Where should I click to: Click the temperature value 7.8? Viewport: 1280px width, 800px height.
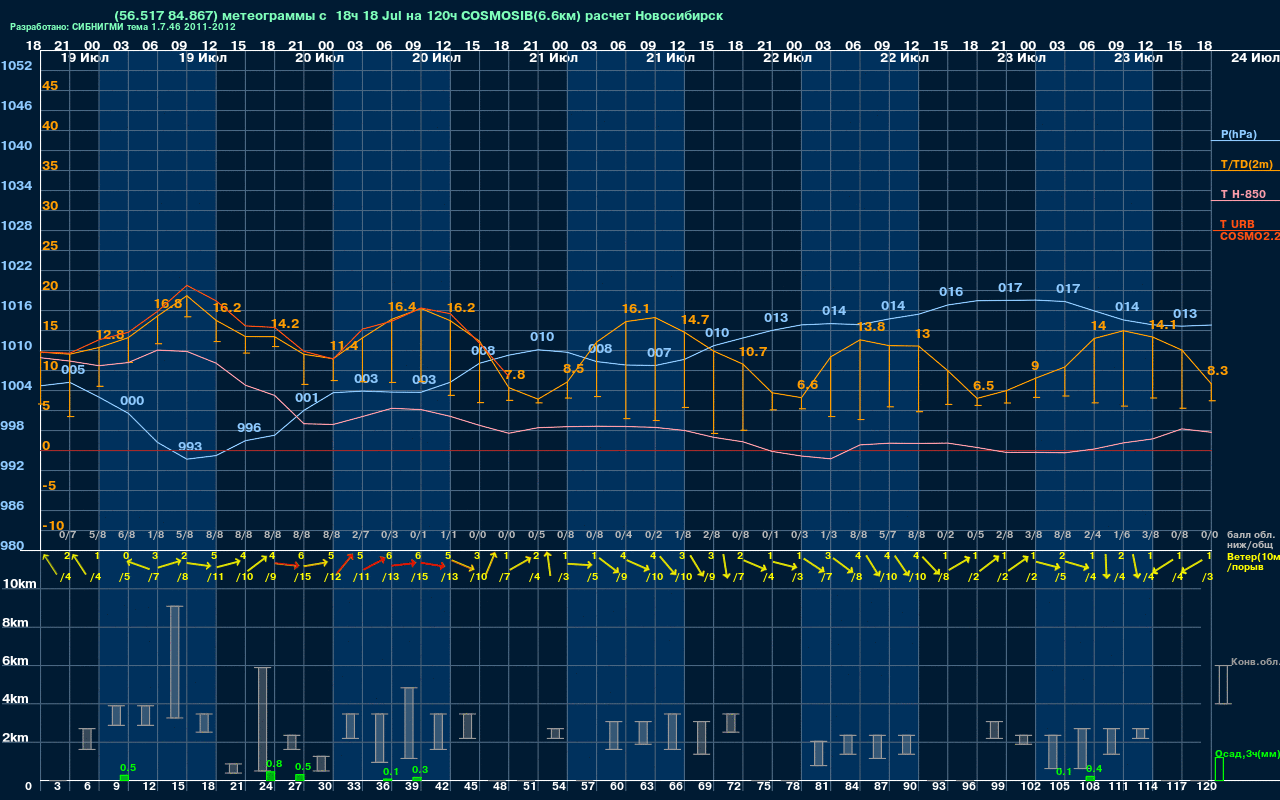pyautogui.click(x=515, y=374)
